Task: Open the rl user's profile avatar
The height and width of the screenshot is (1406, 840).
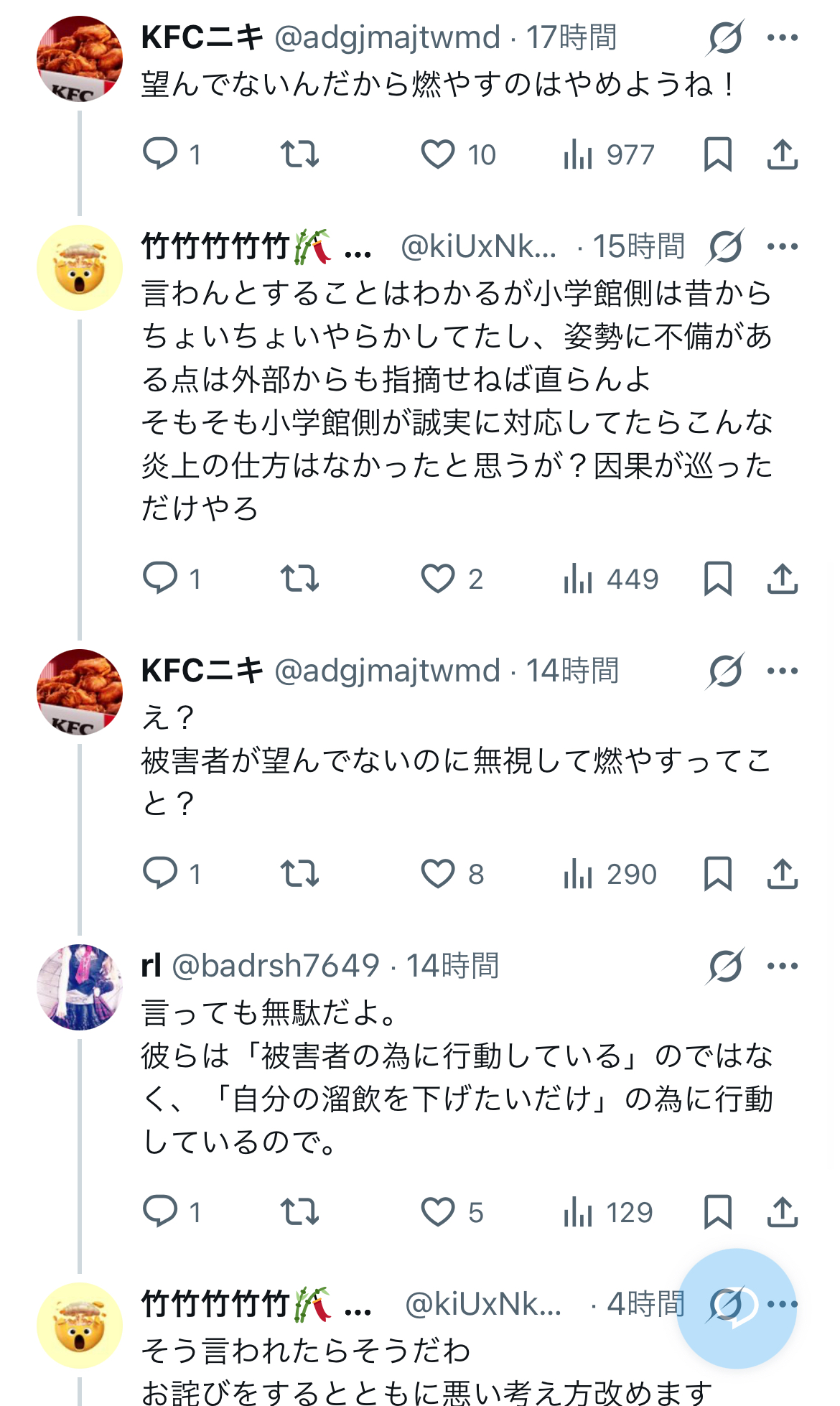Action: (x=80, y=987)
